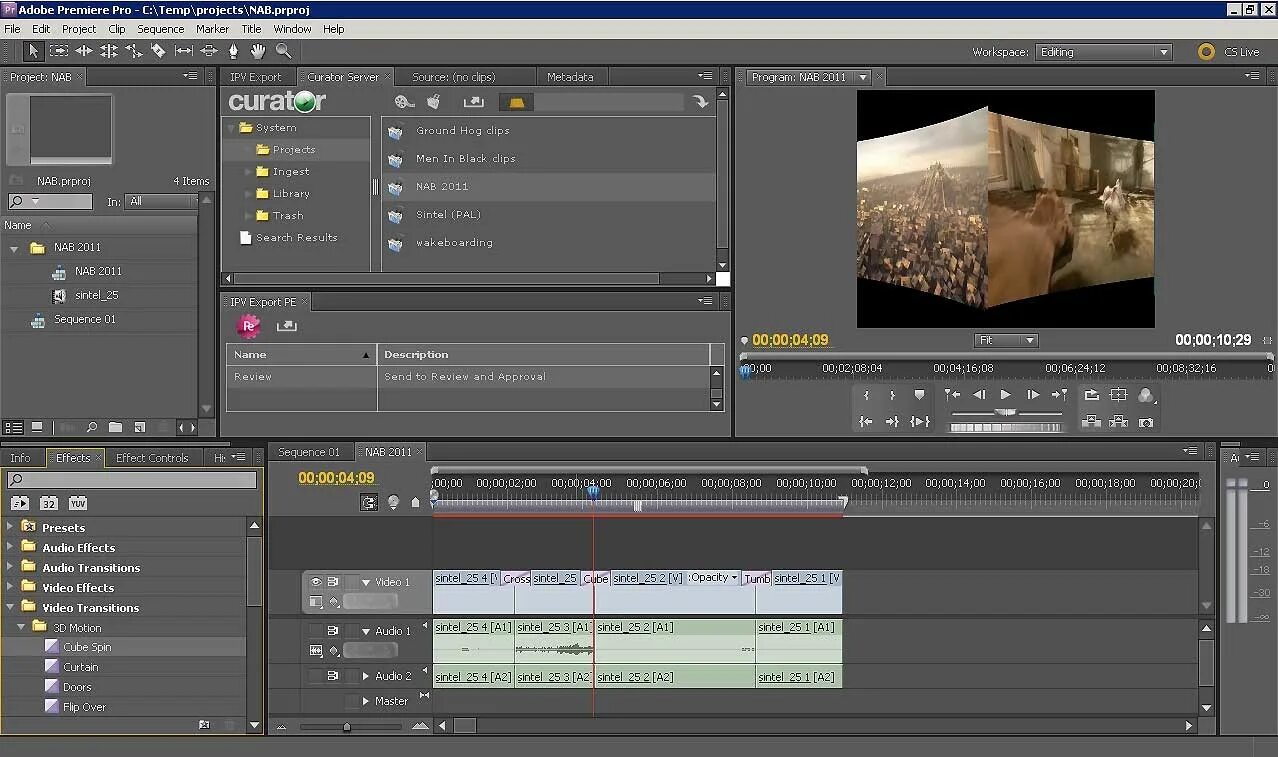Toggle Audio 1 track output
The height and width of the screenshot is (757, 1278).
point(316,630)
